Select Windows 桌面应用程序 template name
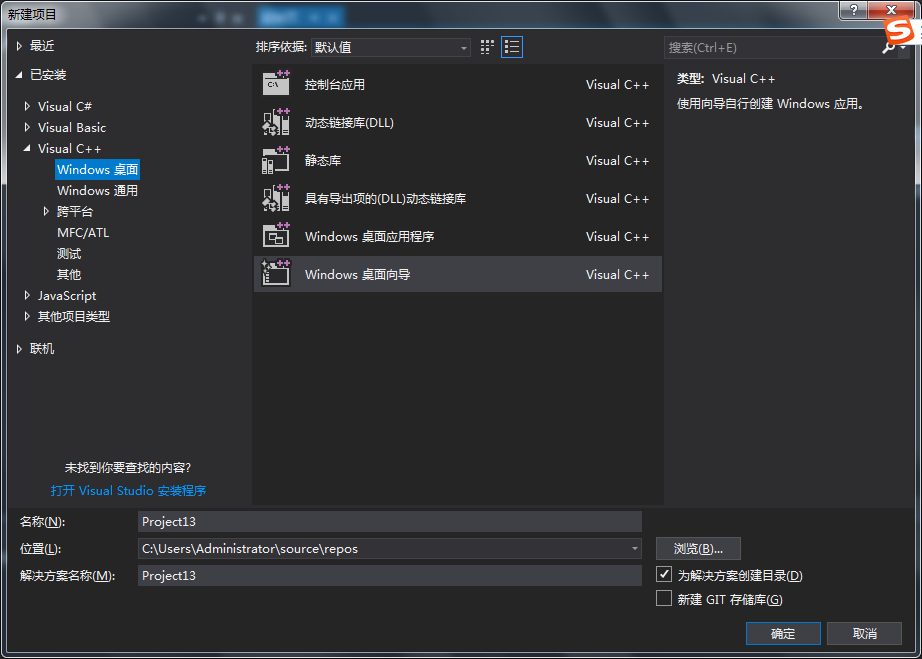922x659 pixels. [369, 236]
